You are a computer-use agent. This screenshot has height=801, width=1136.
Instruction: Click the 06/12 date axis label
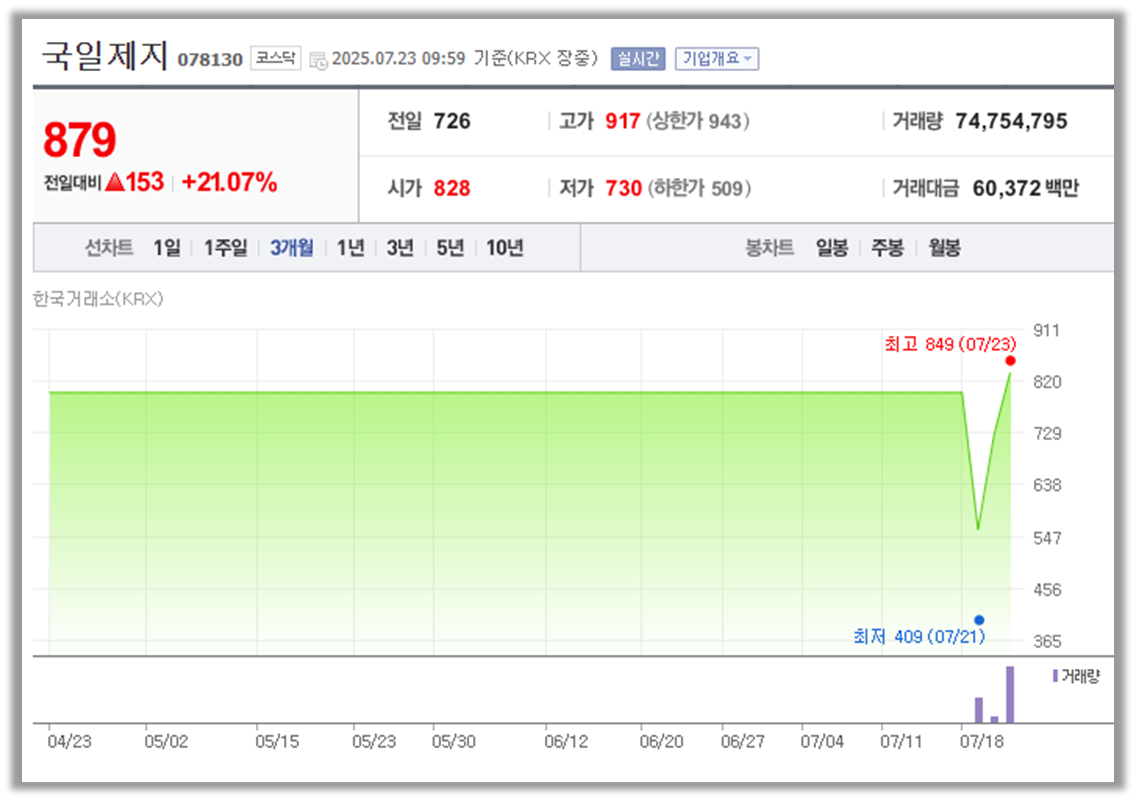[566, 742]
